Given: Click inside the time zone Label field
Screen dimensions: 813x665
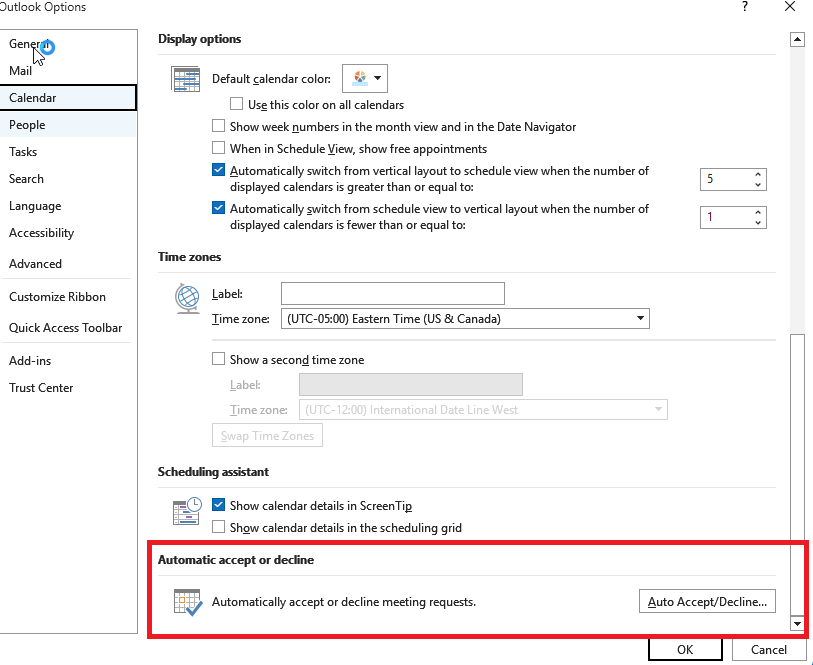Looking at the screenshot, I should (x=392, y=293).
